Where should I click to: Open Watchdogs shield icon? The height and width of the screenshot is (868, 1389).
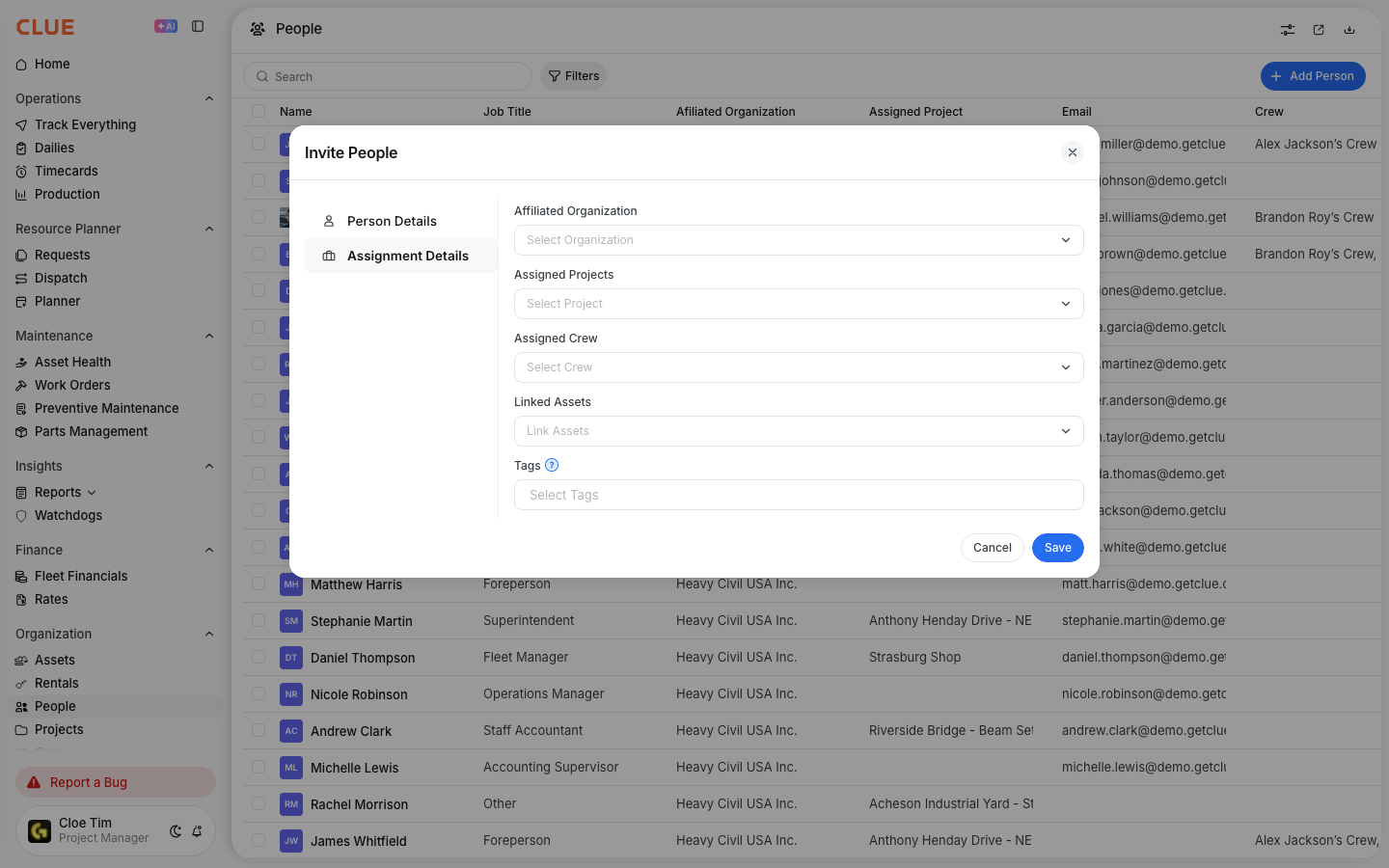(x=21, y=516)
